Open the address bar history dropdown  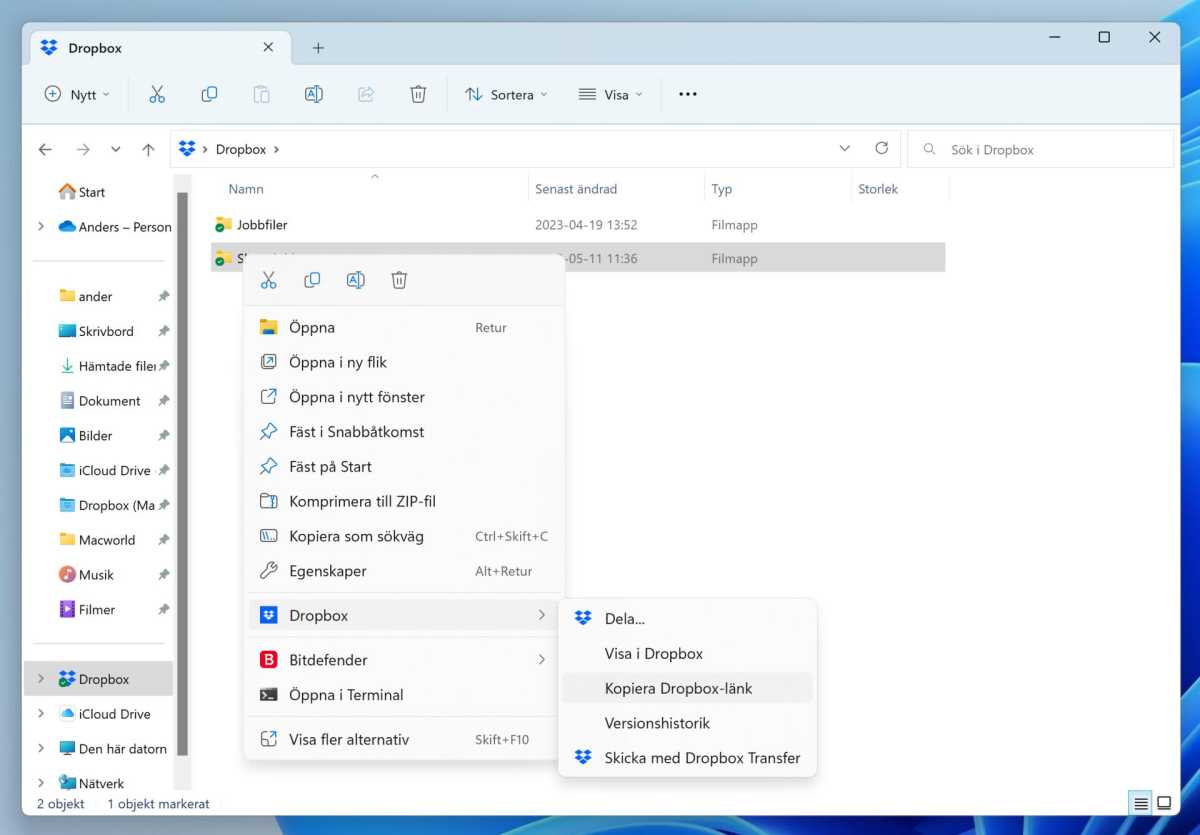[845, 149]
